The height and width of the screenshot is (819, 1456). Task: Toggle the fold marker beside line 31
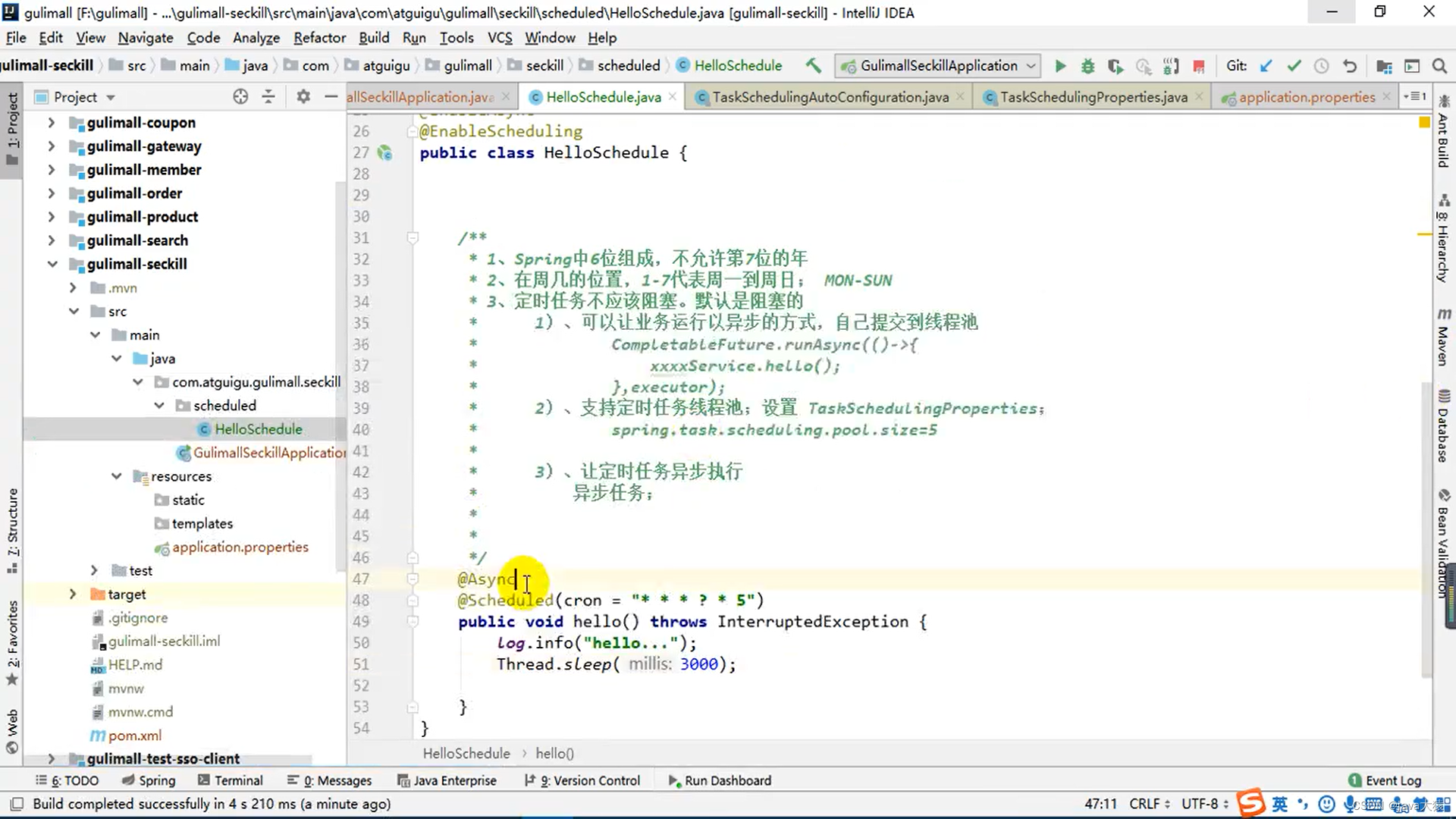(x=413, y=238)
